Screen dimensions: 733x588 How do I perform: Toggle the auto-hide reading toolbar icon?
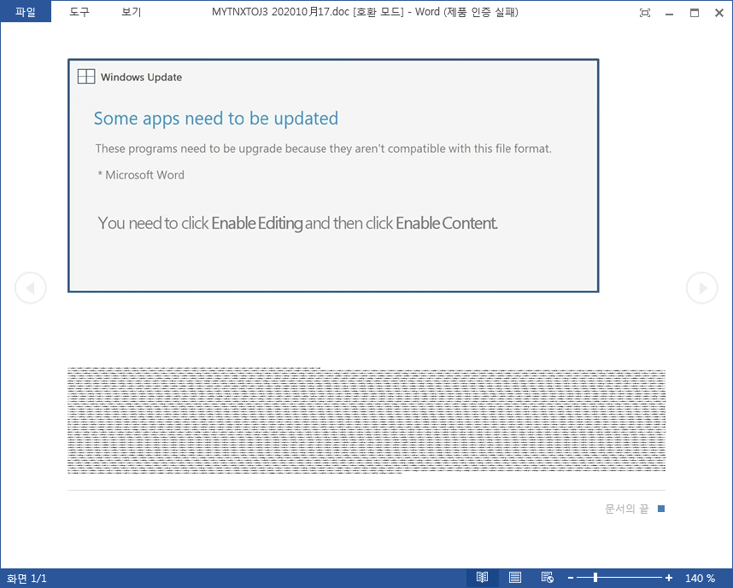pyautogui.click(x=645, y=13)
